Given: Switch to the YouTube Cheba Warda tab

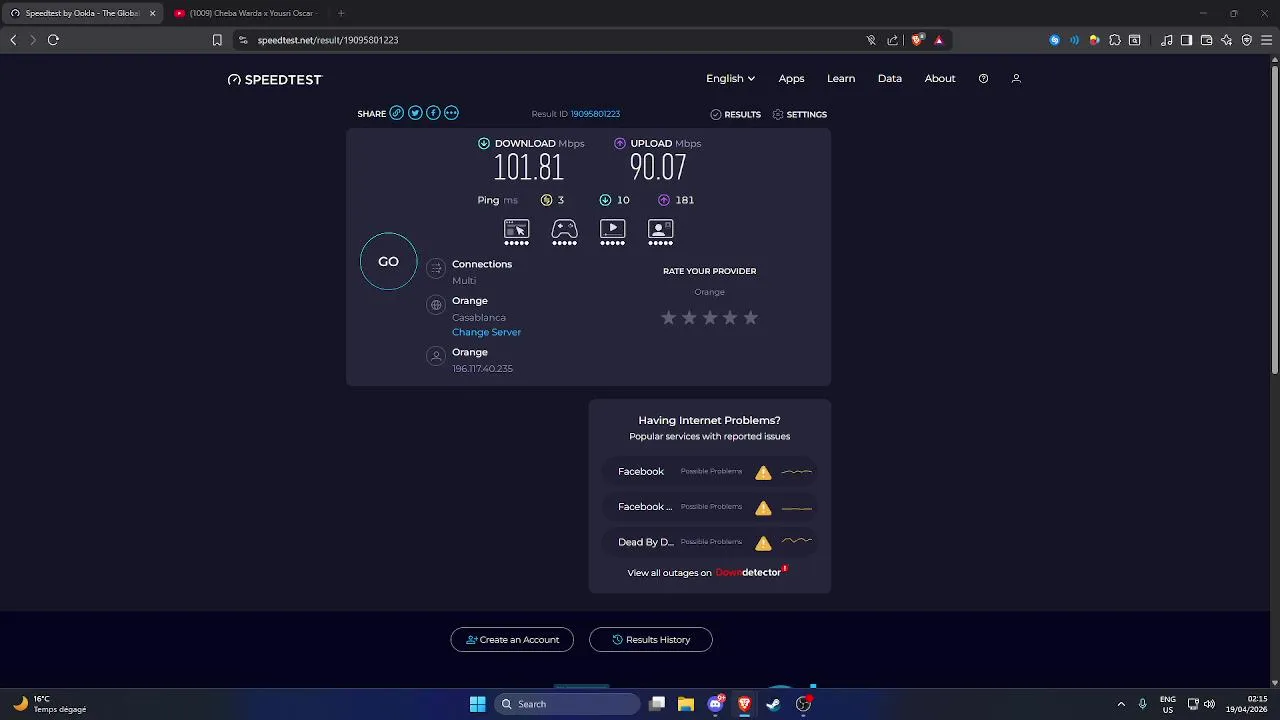Looking at the screenshot, I should coord(245,13).
